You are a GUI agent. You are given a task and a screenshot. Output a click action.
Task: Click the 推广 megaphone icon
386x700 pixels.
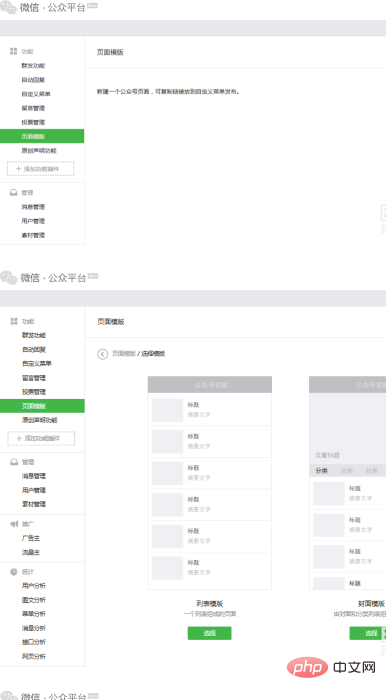click(14, 524)
